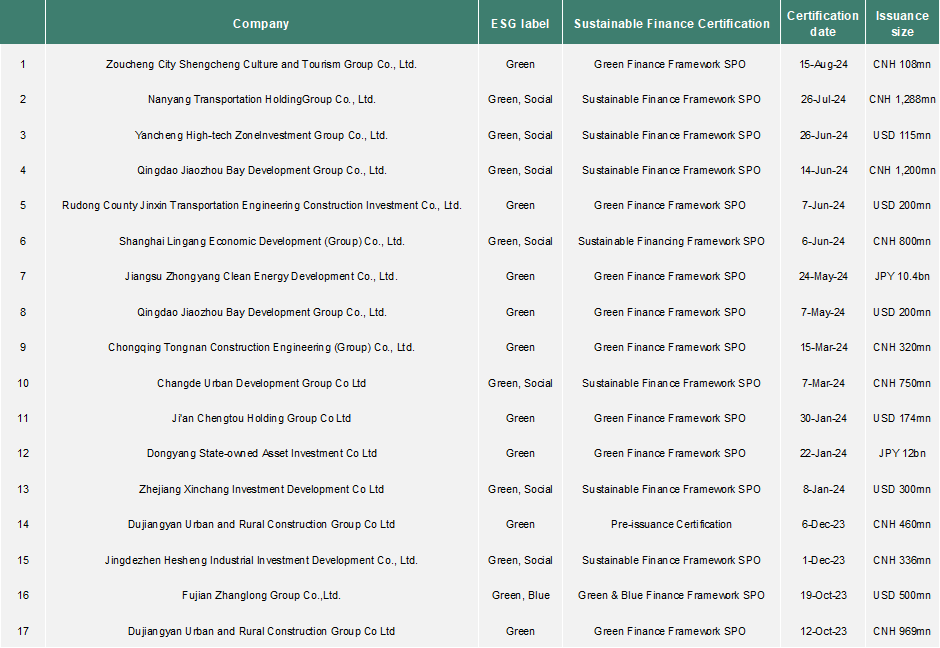Click the 7-Mar-24 certification date
This screenshot has width=940, height=648.
coord(823,383)
